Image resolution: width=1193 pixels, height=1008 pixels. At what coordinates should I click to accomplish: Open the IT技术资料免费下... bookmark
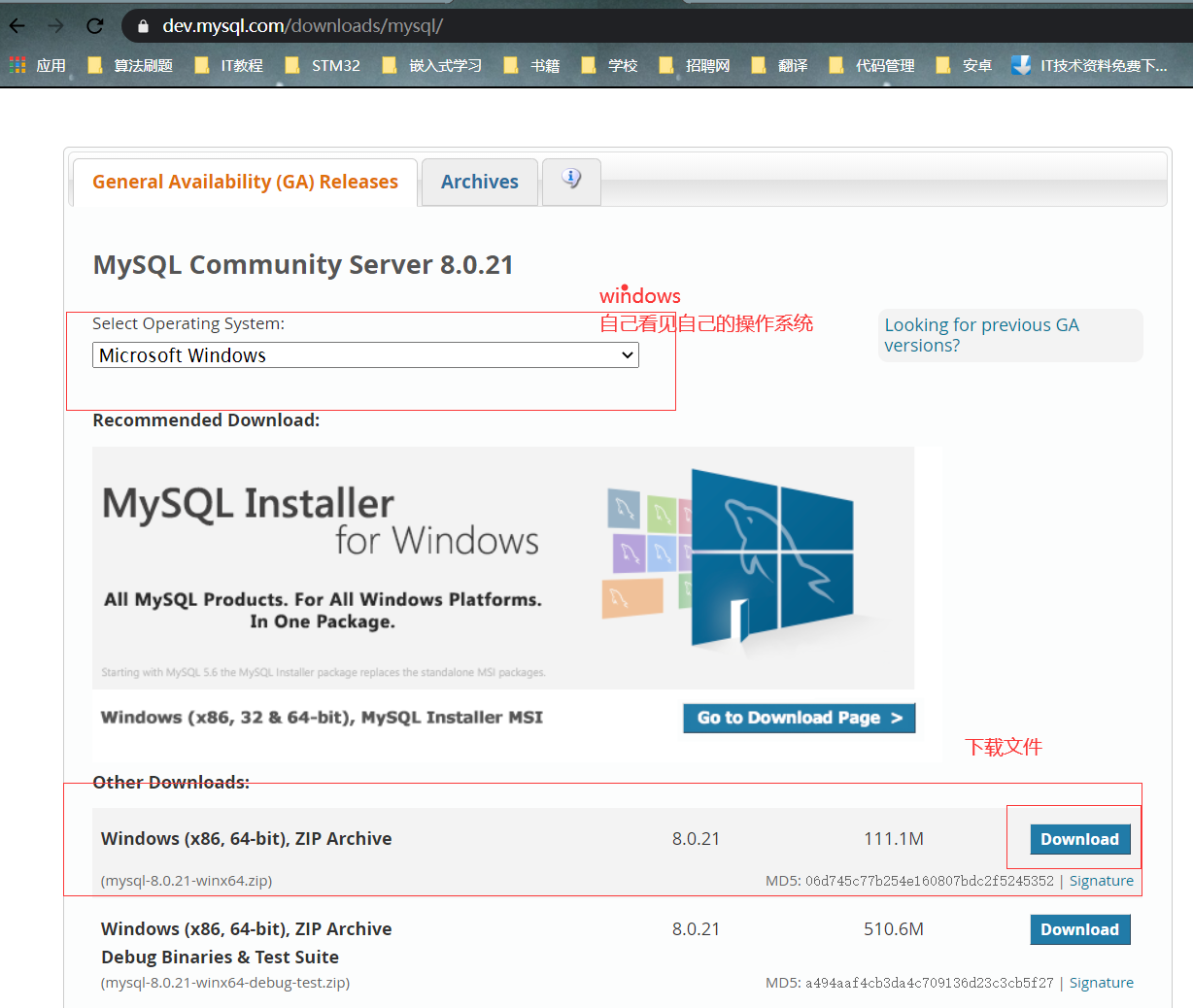tap(1089, 65)
